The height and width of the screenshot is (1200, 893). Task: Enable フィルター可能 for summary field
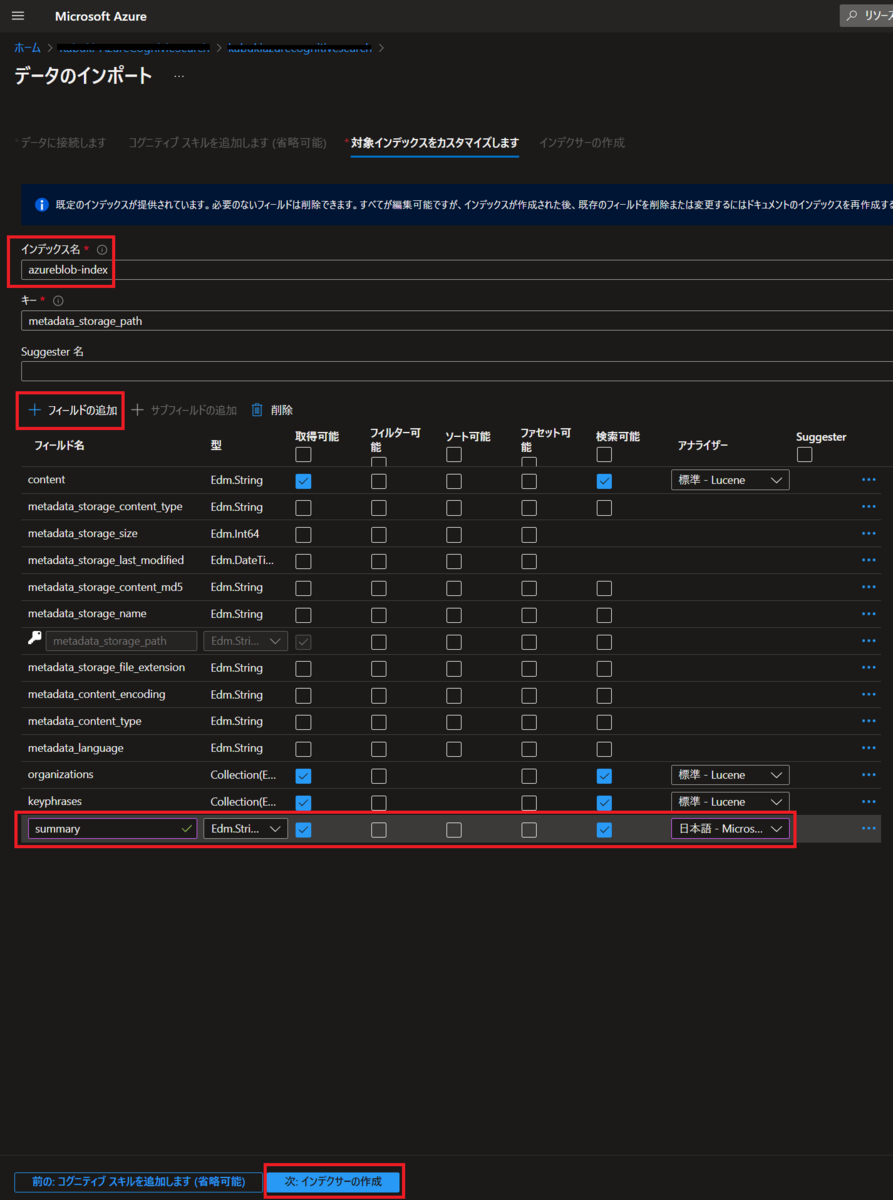tap(379, 829)
